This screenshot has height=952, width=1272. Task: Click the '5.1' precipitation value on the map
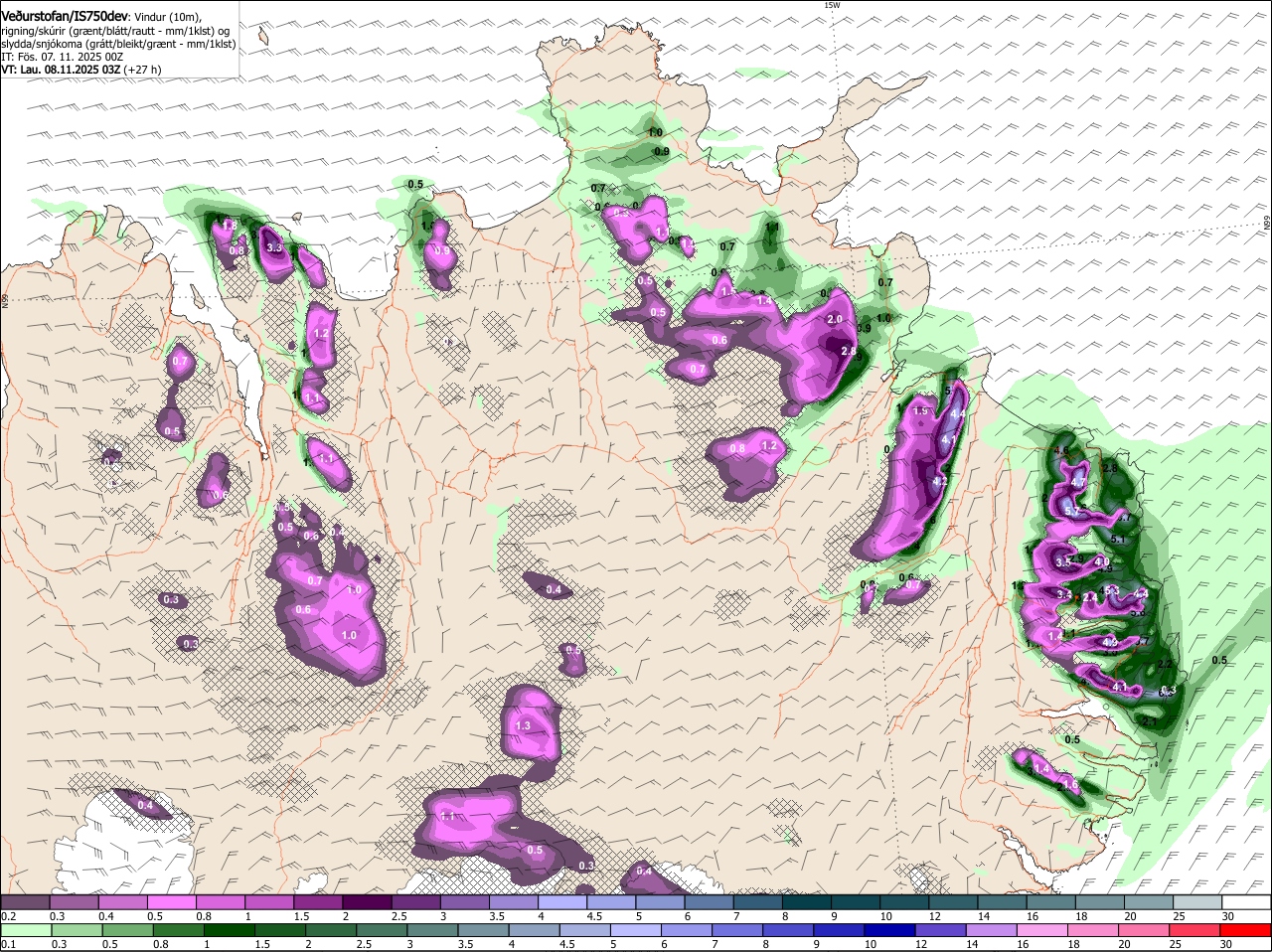(x=1117, y=540)
